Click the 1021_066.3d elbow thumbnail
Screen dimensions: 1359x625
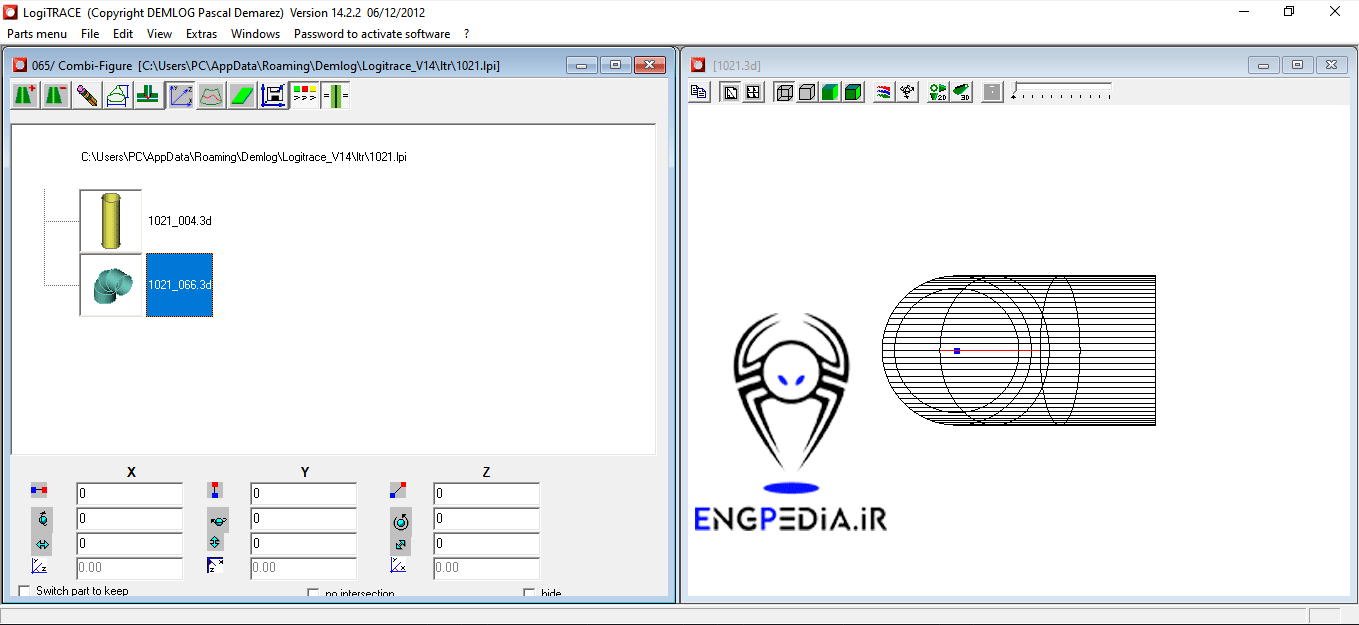click(x=111, y=285)
